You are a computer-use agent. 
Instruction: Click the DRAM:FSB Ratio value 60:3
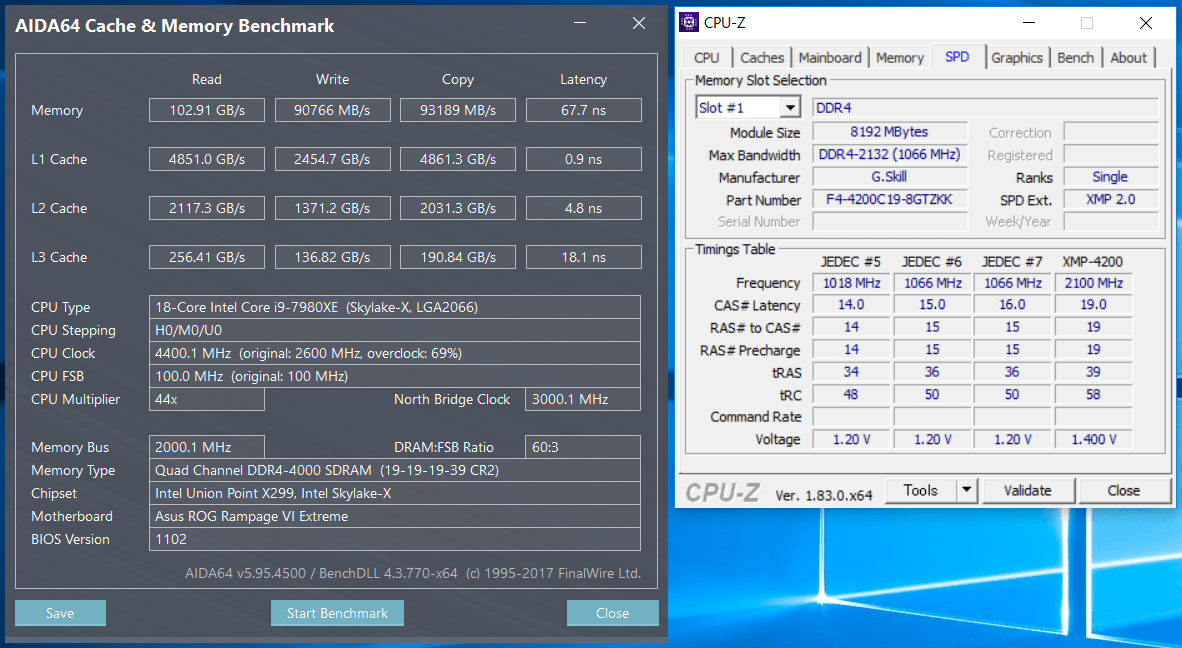583,447
